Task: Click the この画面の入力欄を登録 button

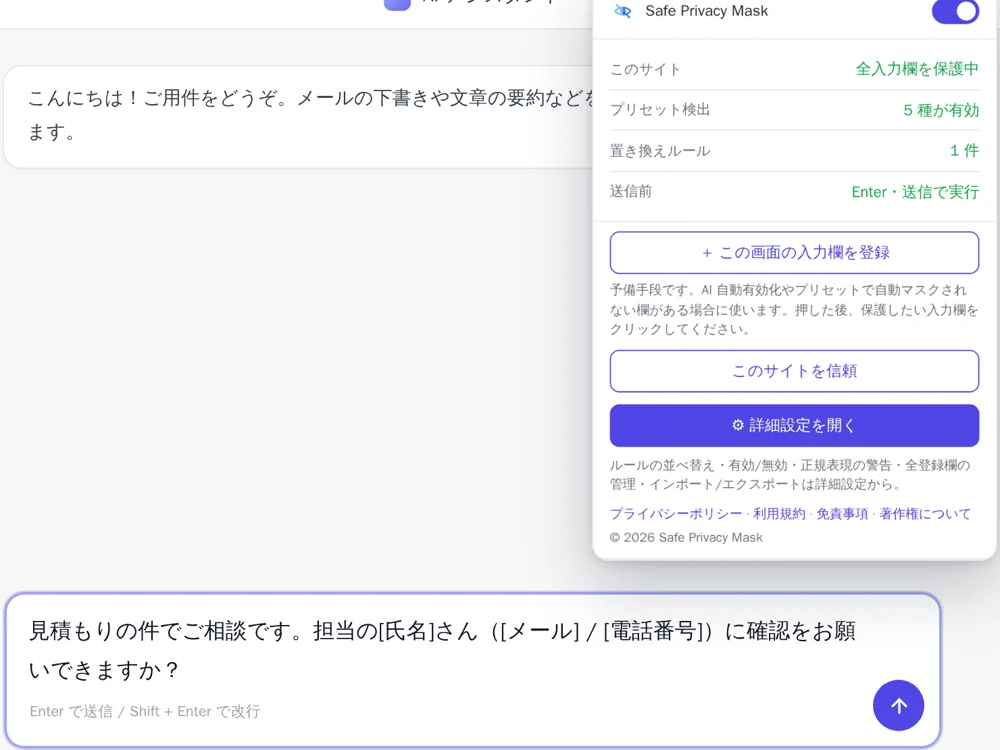Action: [x=794, y=253]
